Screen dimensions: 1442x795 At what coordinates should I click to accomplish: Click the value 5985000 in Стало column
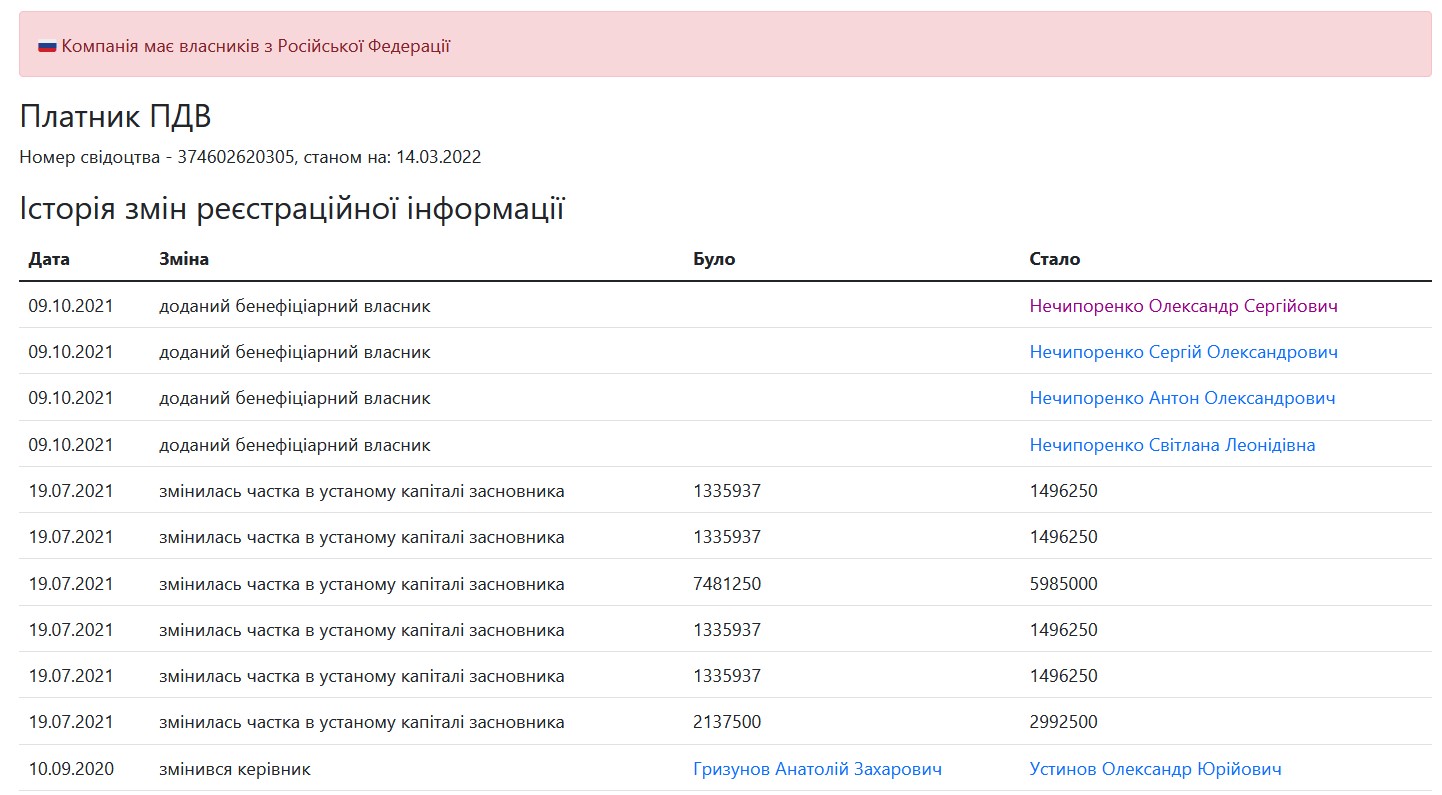(1064, 584)
